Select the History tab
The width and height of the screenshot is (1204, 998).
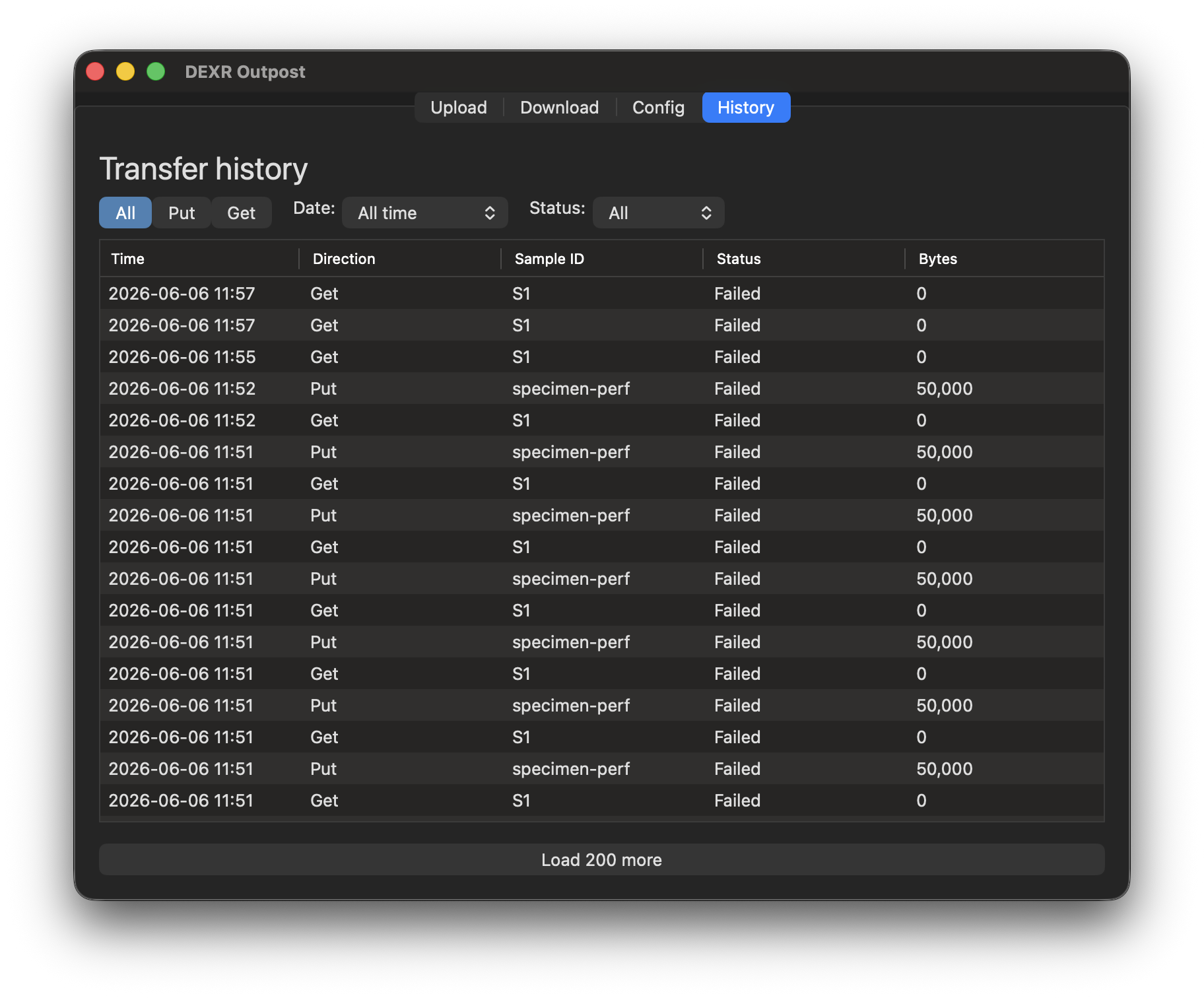(x=746, y=108)
